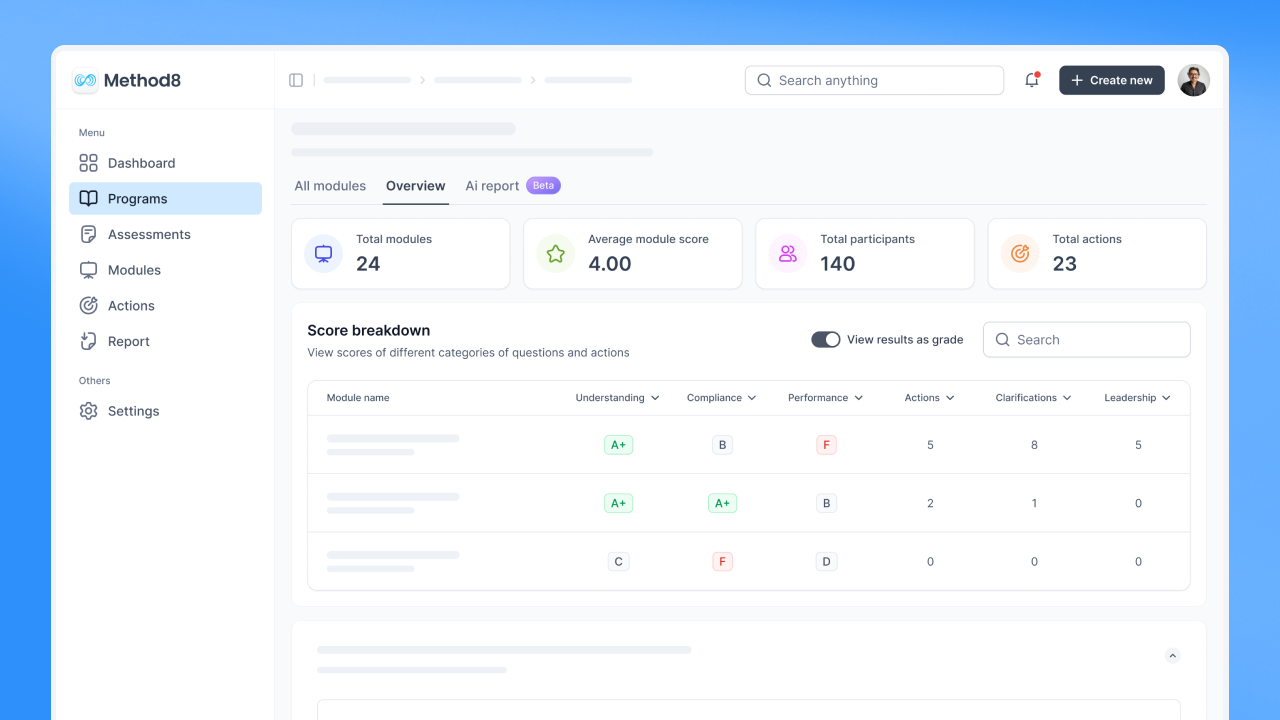This screenshot has width=1280, height=720.
Task: Click the Total participants people icon
Action: click(788, 254)
